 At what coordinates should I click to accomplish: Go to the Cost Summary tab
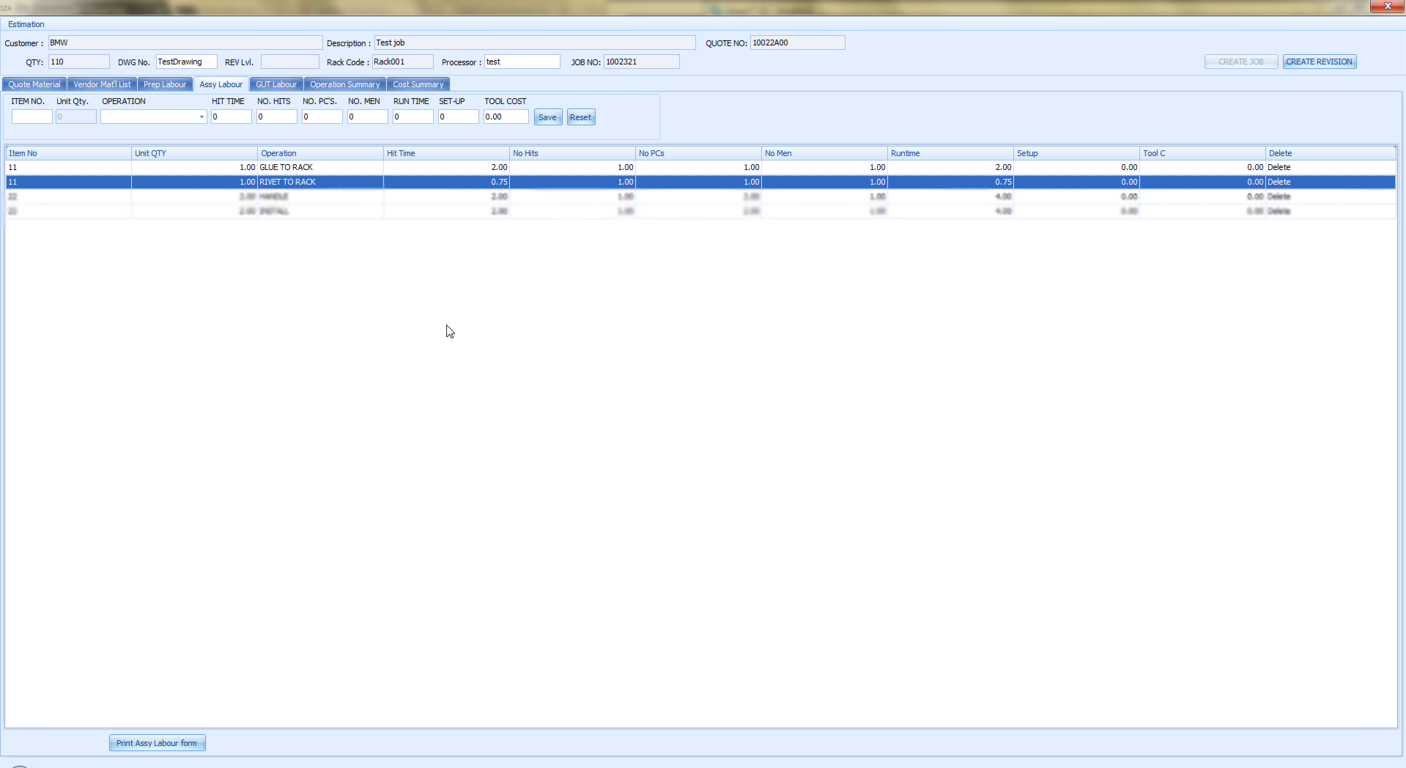pyautogui.click(x=418, y=85)
